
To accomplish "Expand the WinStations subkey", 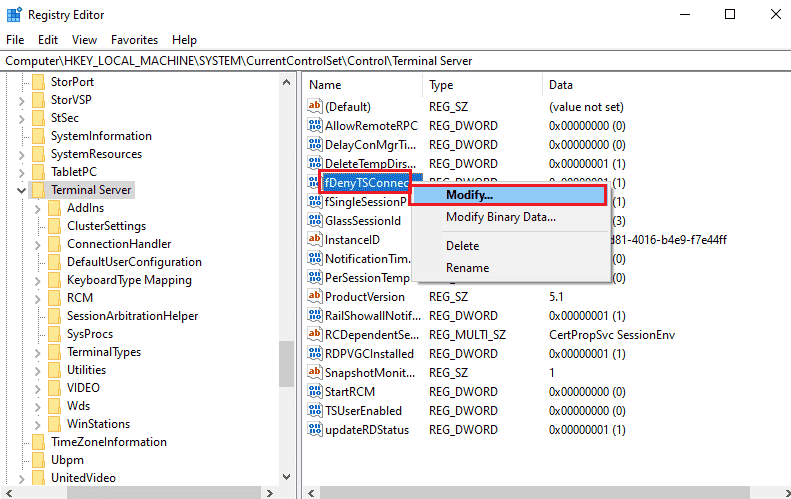I will click(38, 425).
